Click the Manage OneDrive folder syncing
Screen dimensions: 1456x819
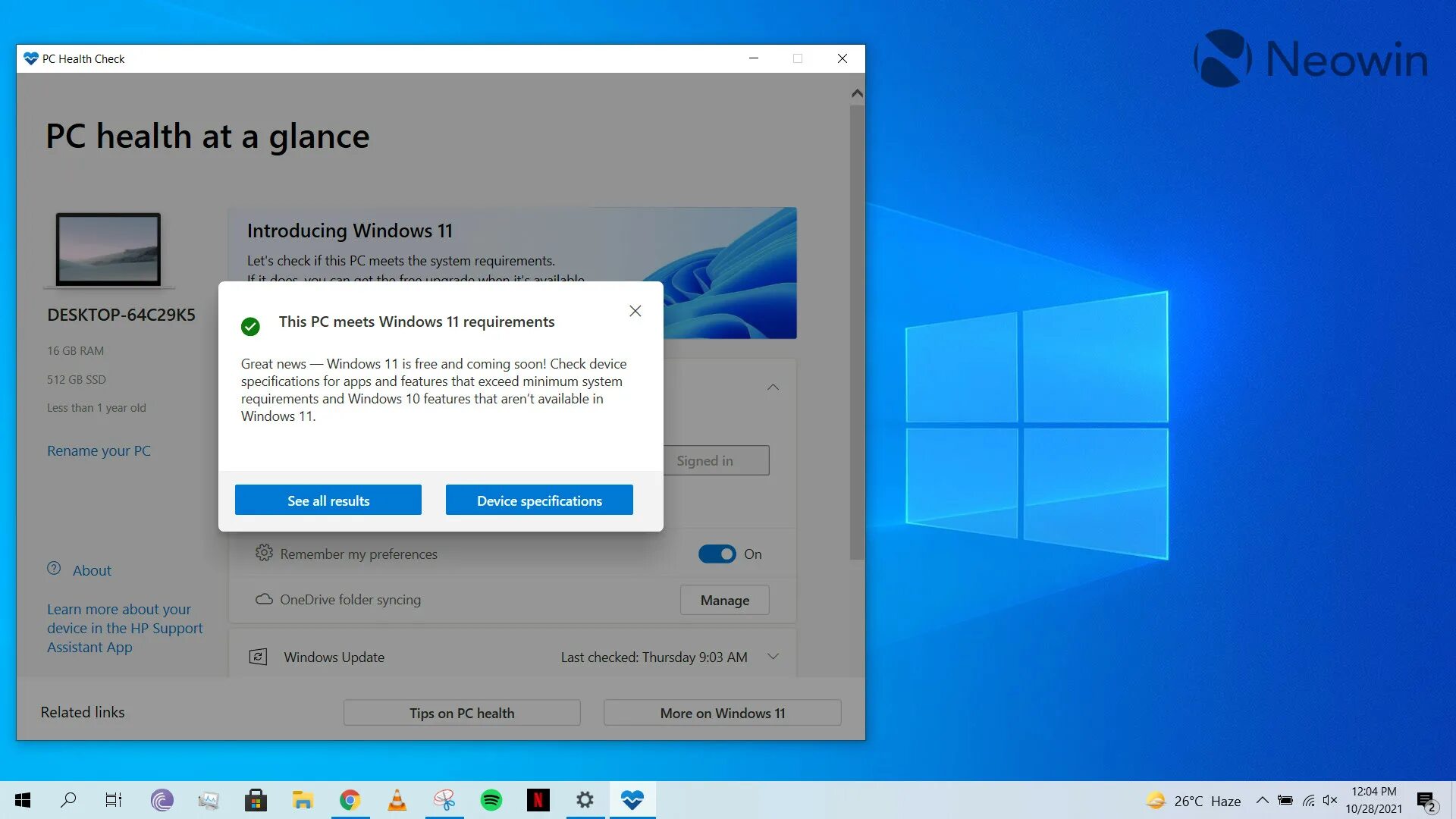[725, 599]
